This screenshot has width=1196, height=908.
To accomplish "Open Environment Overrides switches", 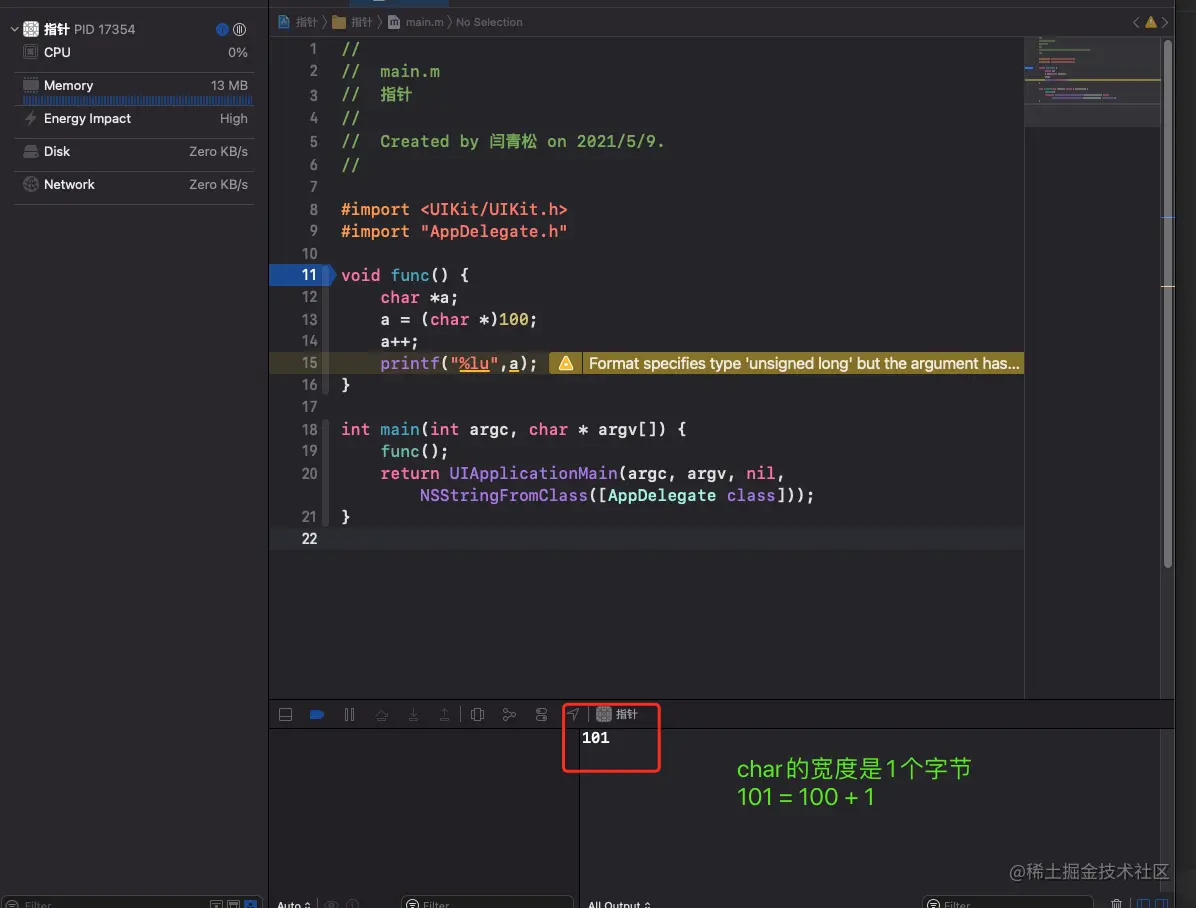I will [541, 714].
